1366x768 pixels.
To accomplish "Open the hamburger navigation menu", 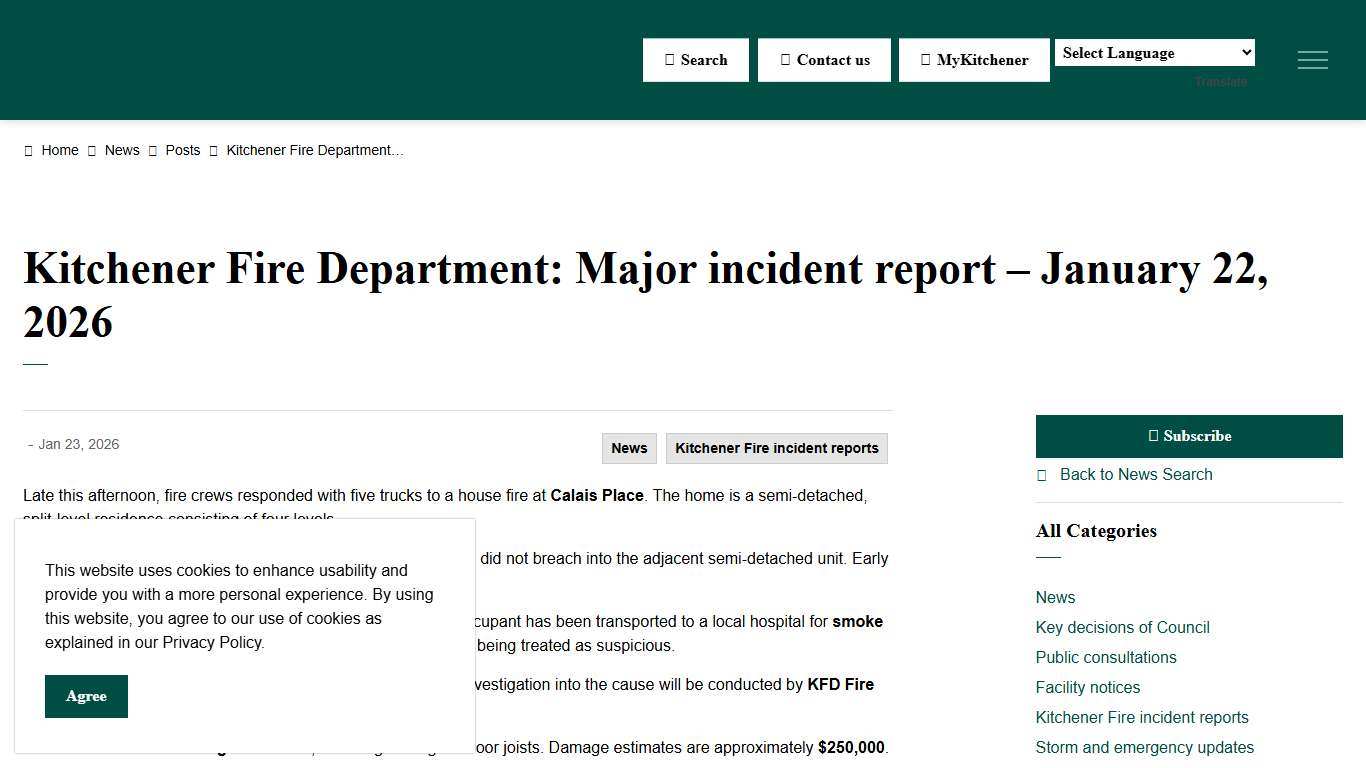I will [1312, 60].
